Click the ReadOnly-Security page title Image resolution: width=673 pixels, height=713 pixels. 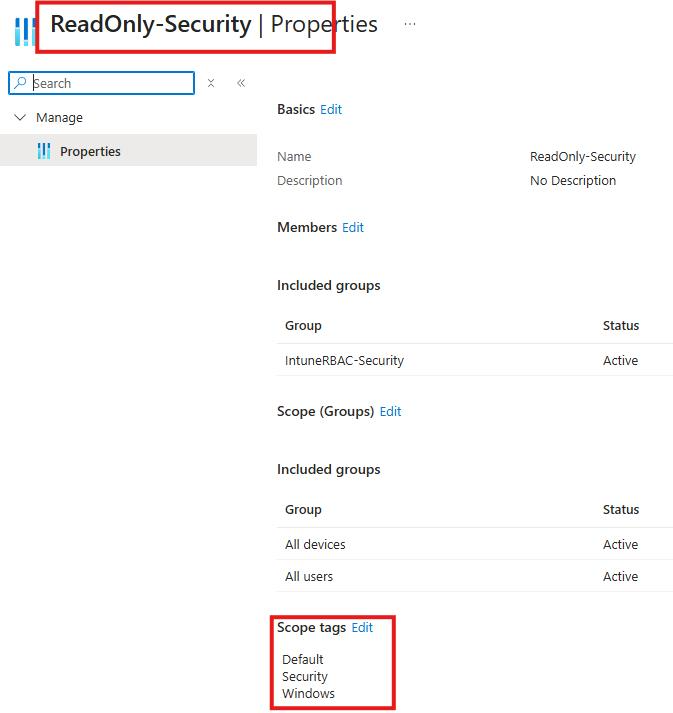(x=150, y=24)
